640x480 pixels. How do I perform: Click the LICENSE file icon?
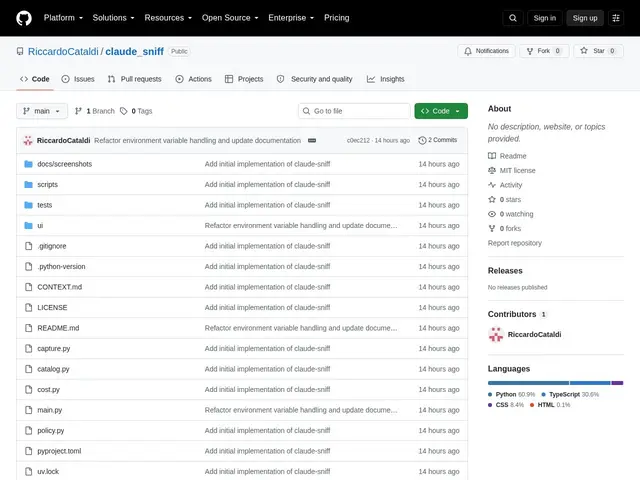click(28, 307)
